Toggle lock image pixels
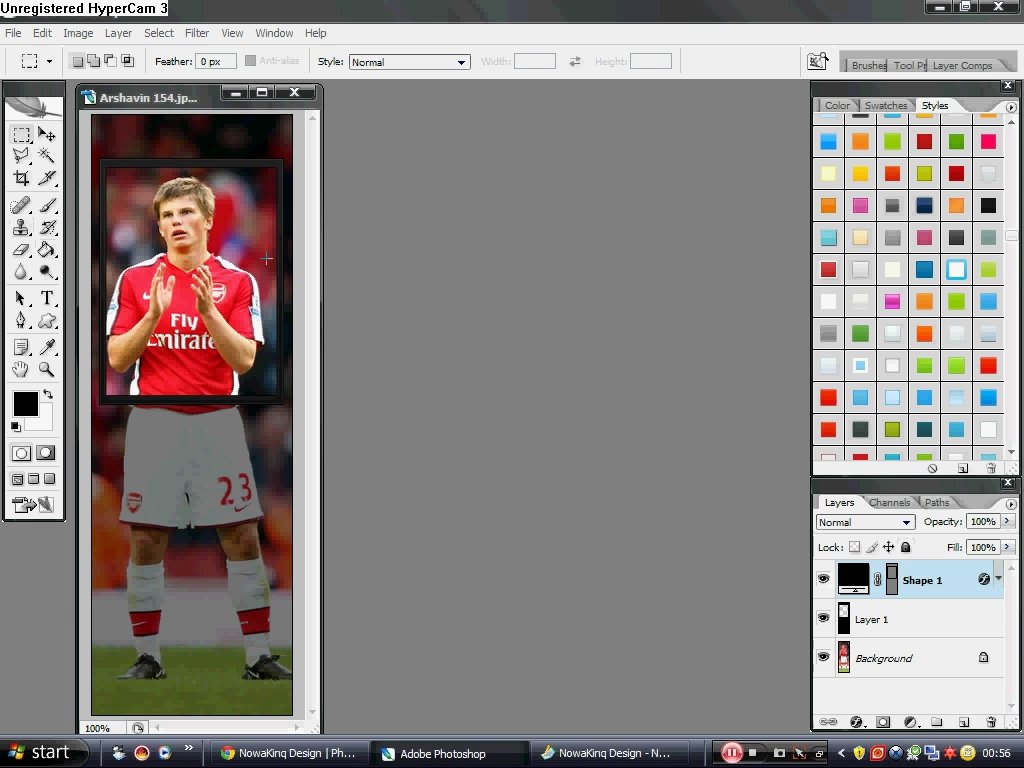Image resolution: width=1024 pixels, height=768 pixels. tap(872, 547)
